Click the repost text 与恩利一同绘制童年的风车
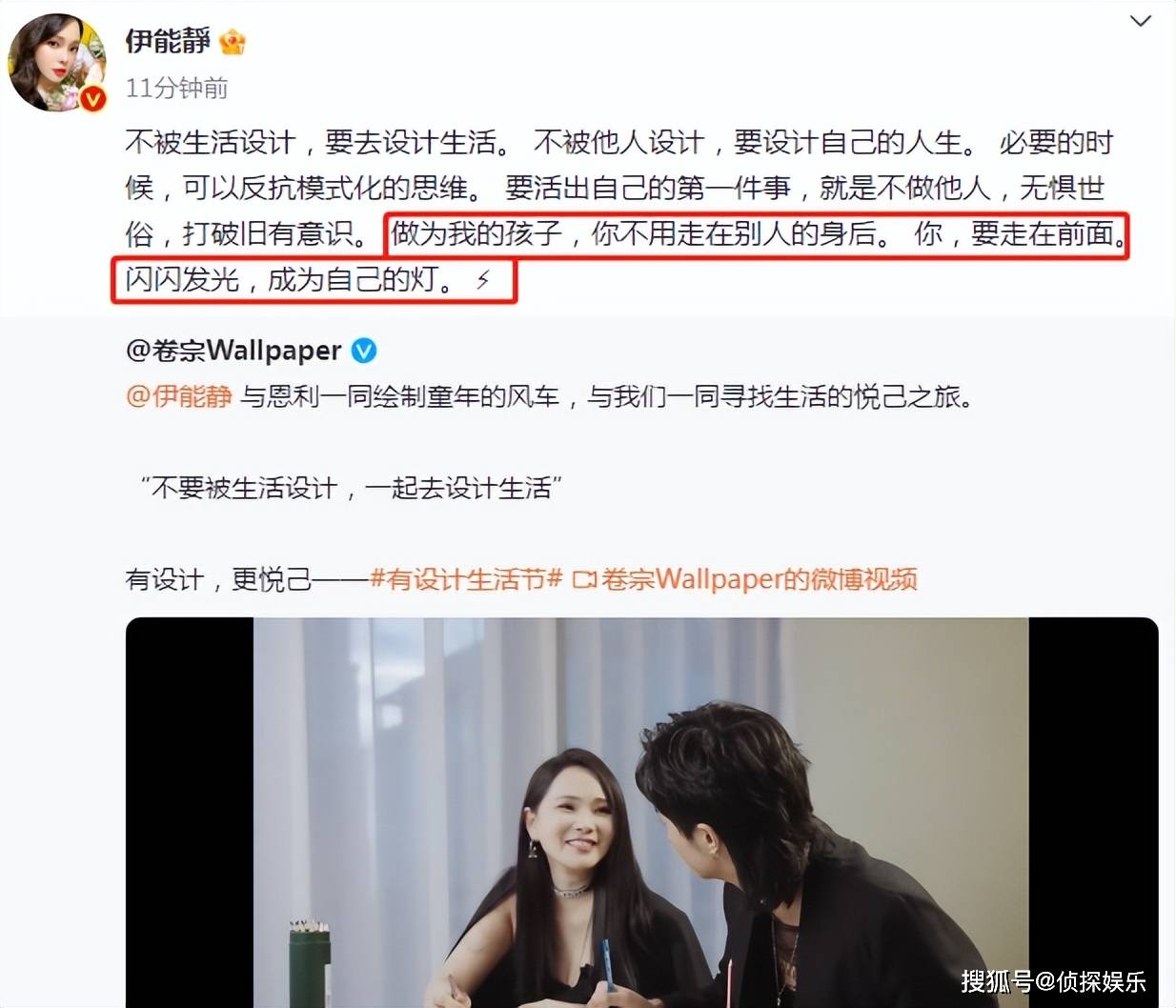 pos(399,396)
